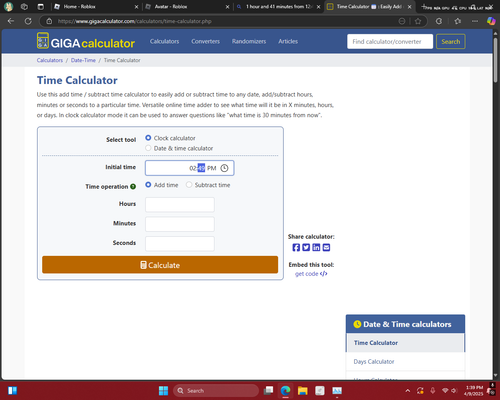500x400 pixels.
Task: Open the Articles menu item
Action: [288, 41]
